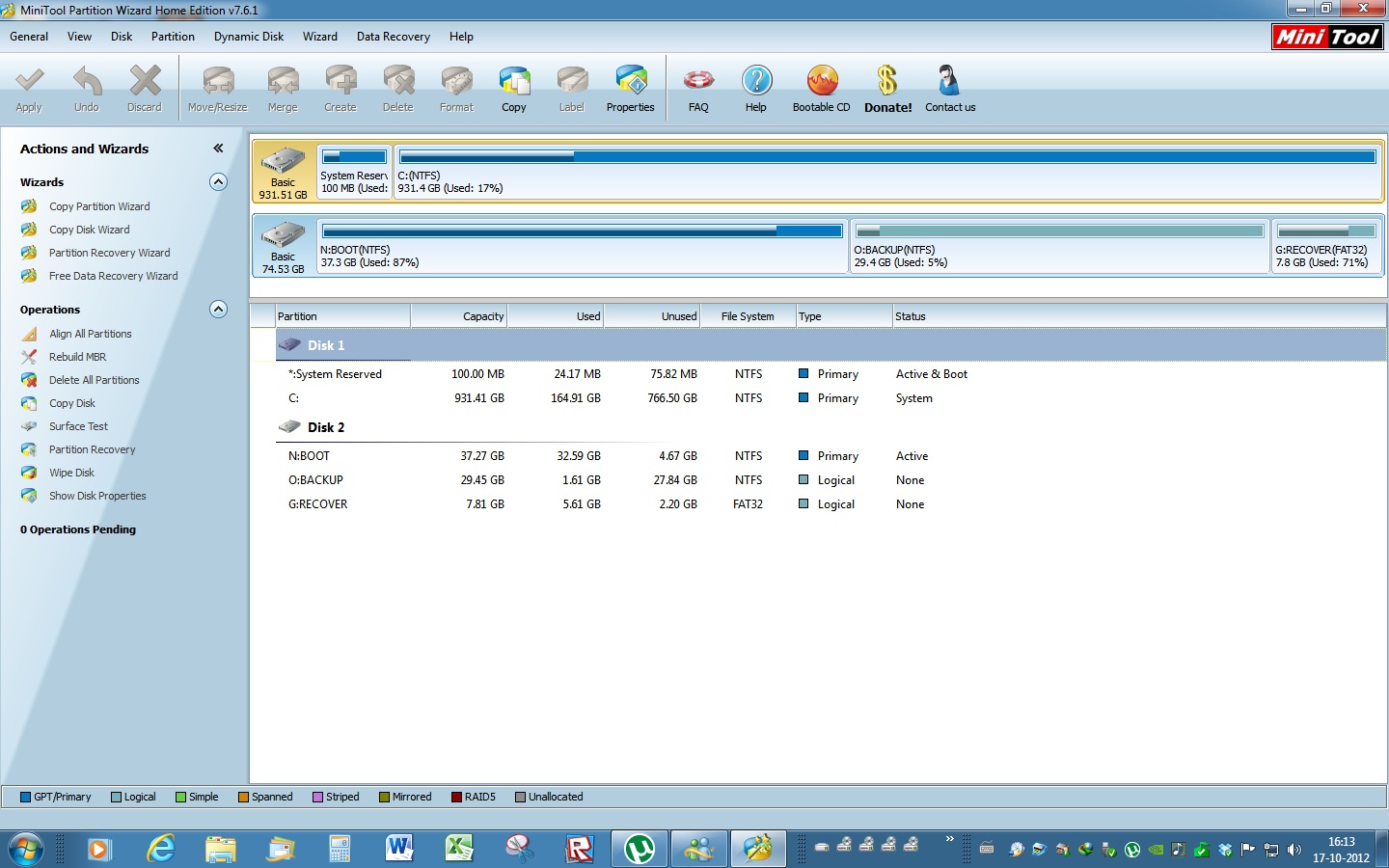The width and height of the screenshot is (1389, 868).
Task: Choose Wipe Disk operation
Action: pyautogui.click(x=71, y=473)
